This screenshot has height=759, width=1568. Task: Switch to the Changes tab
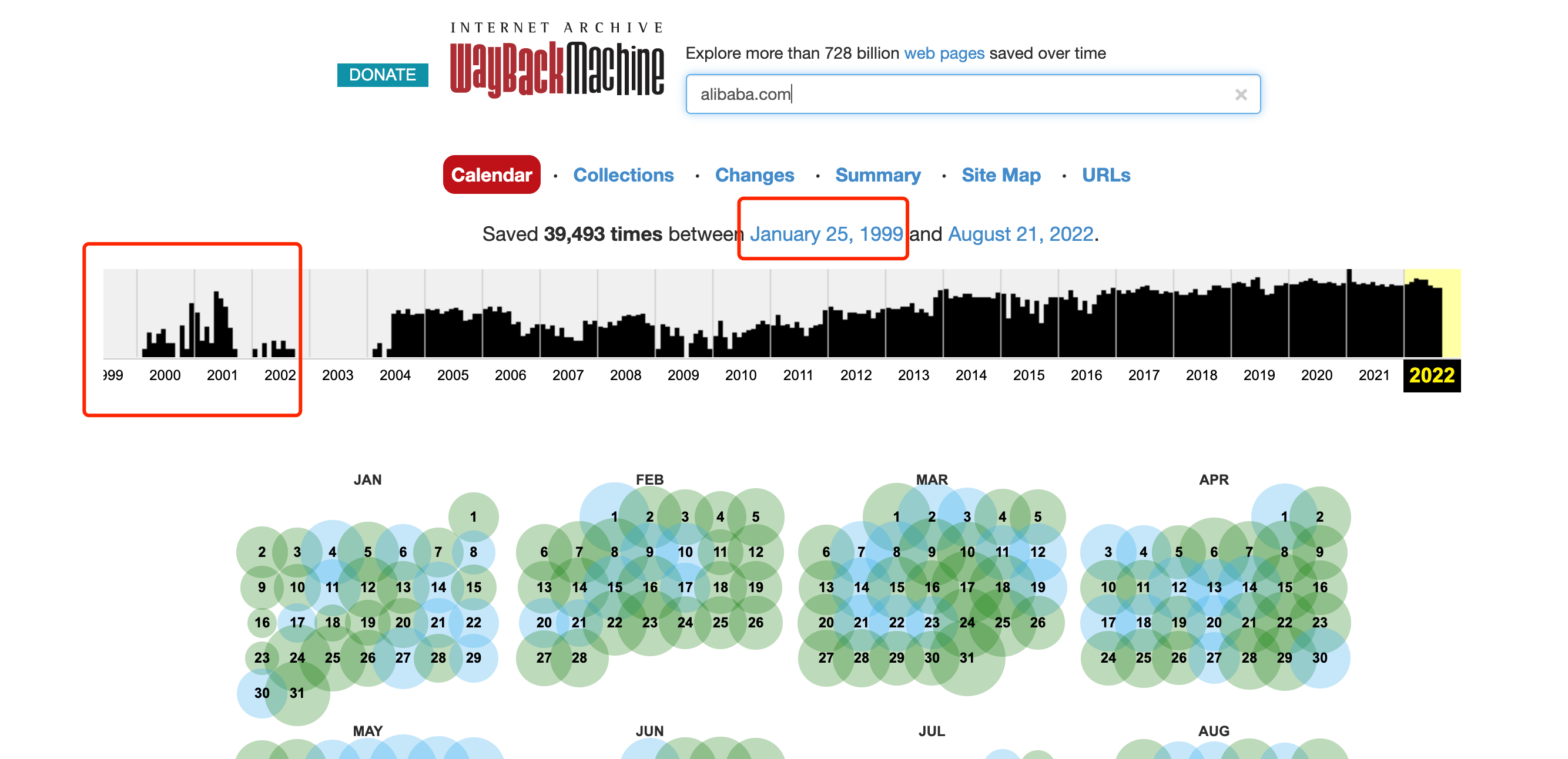(x=754, y=174)
